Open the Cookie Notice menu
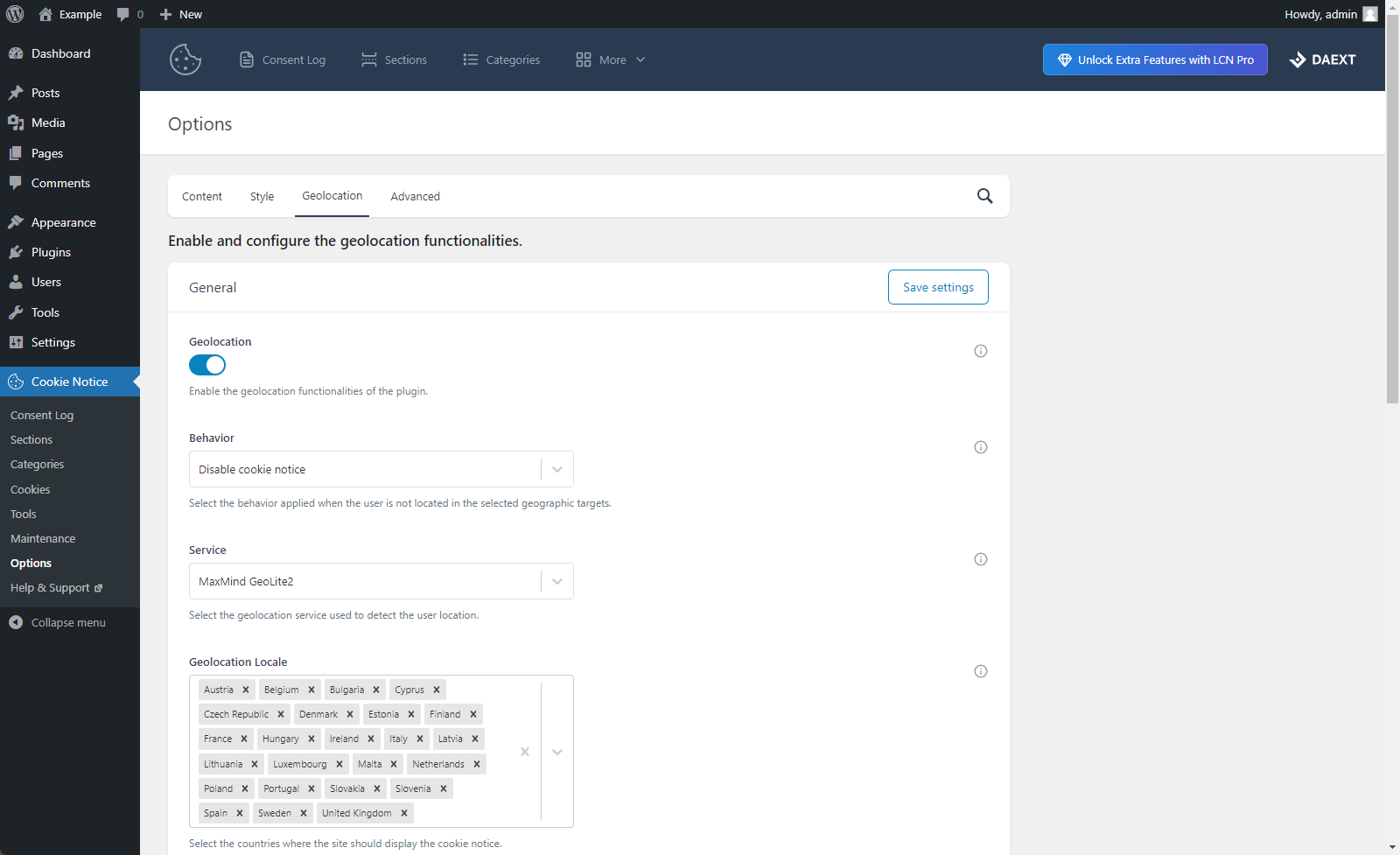 coord(70,382)
